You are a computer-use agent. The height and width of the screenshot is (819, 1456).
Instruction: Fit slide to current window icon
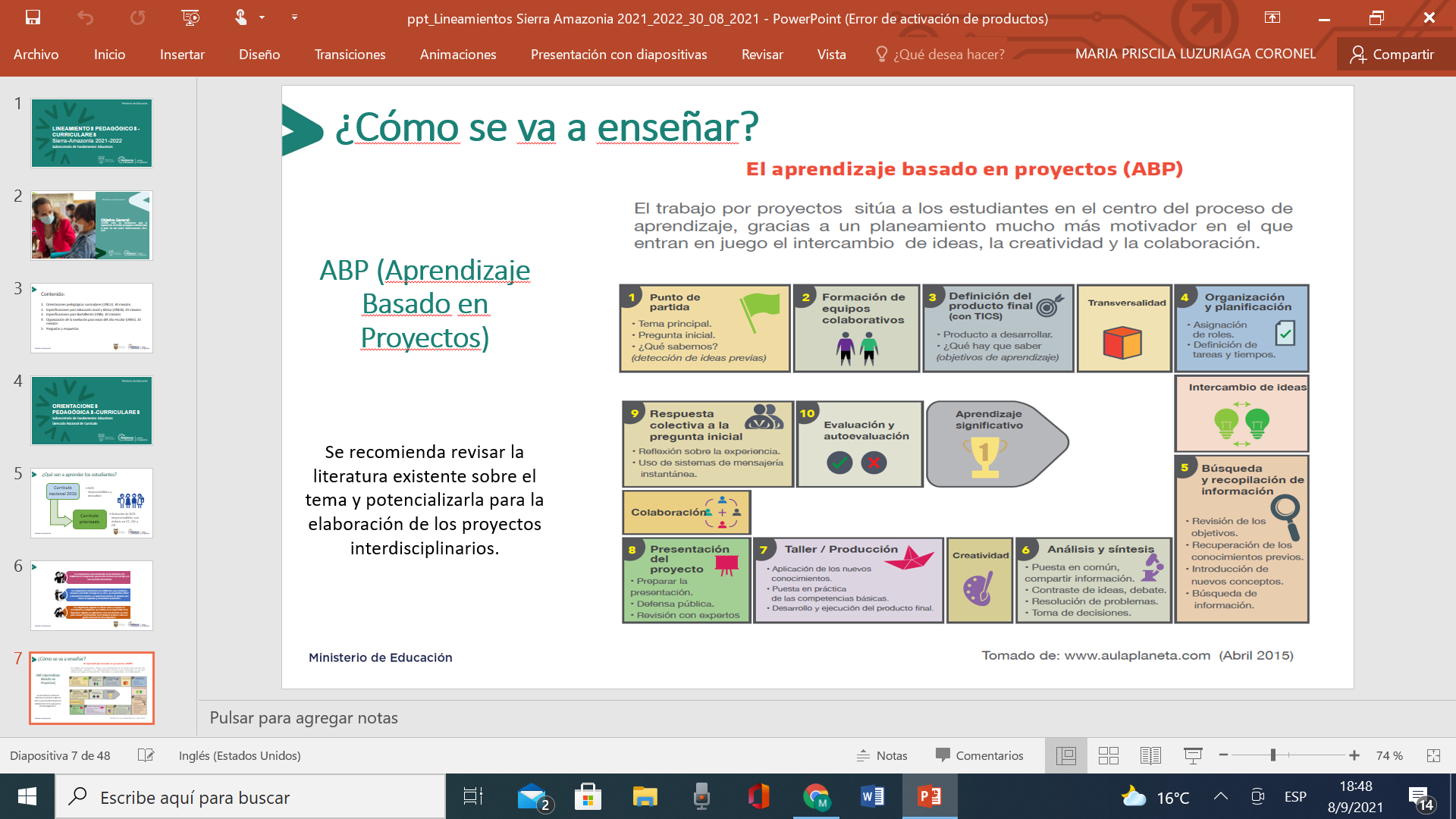click(1432, 755)
